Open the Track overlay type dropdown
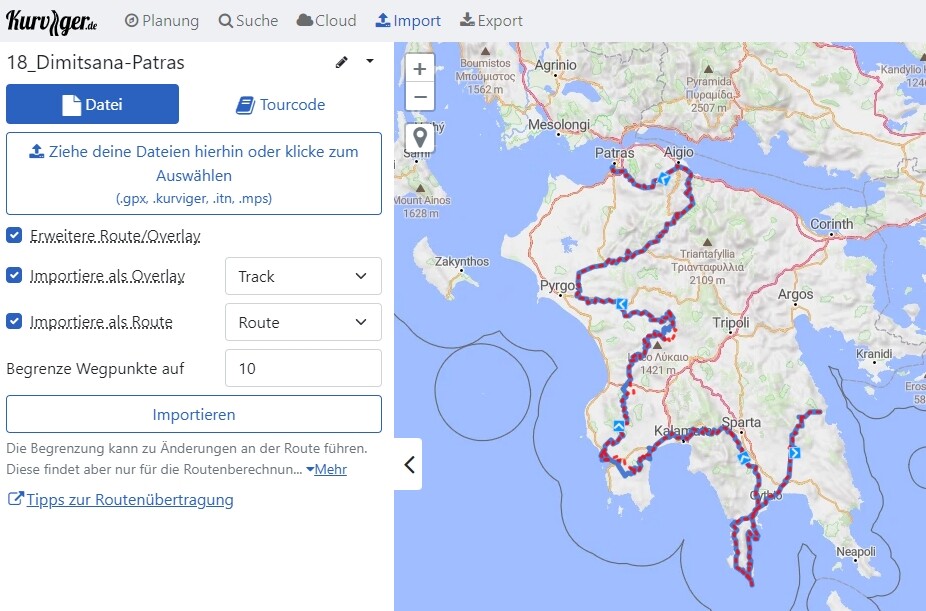 pyautogui.click(x=303, y=276)
